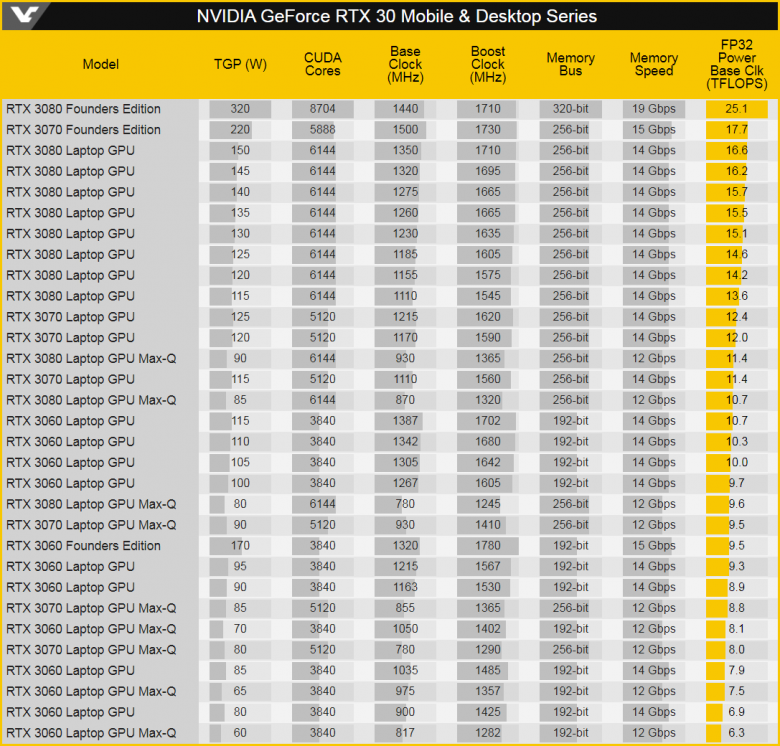Click the base clock value 1035

pyautogui.click(x=405, y=670)
